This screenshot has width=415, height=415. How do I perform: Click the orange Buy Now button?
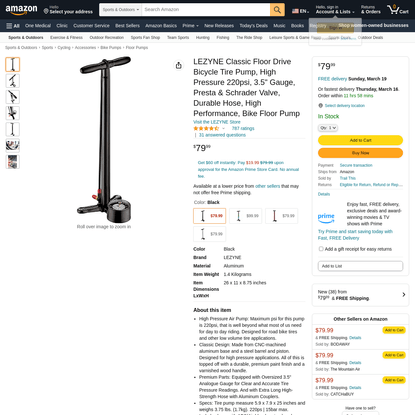[x=360, y=153]
